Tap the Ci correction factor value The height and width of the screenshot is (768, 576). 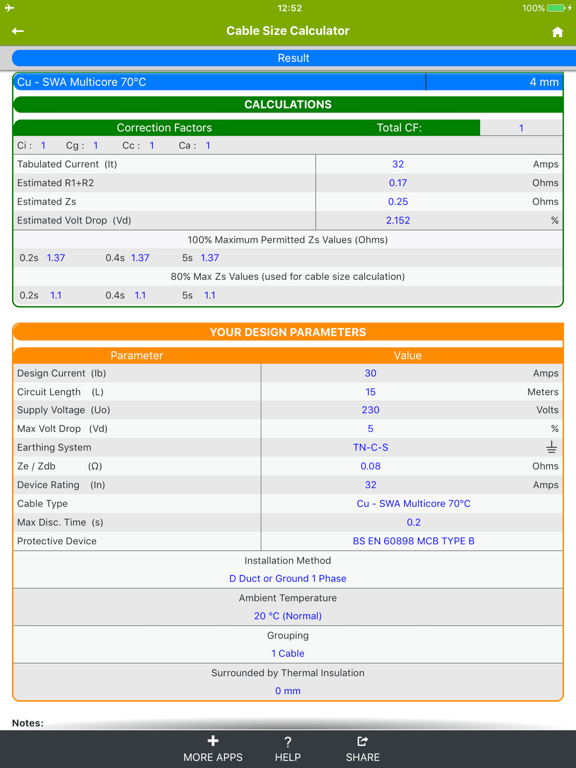tap(43, 145)
